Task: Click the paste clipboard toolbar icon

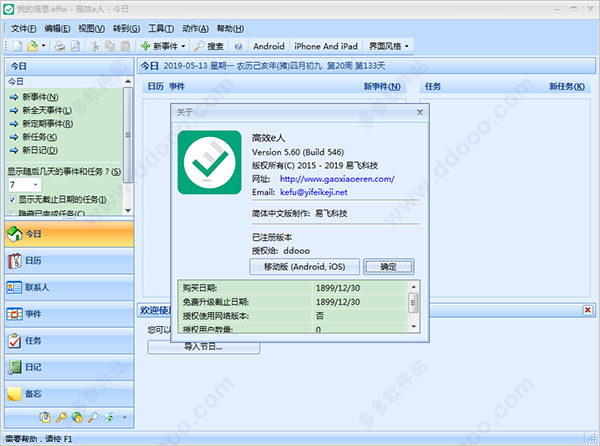Action: point(126,46)
